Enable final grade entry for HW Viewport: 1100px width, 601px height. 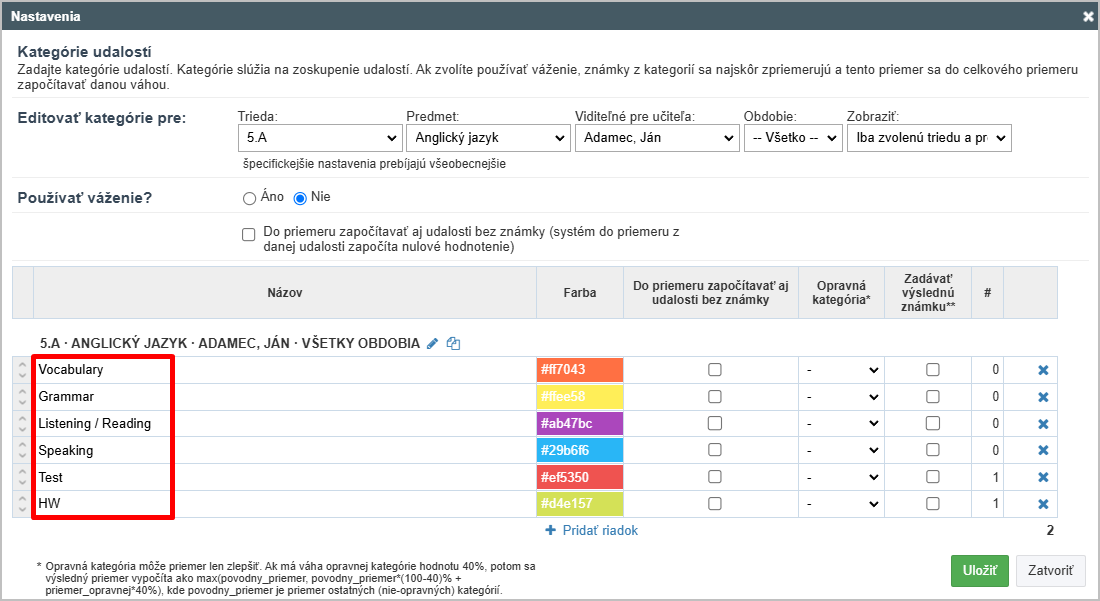click(932, 504)
